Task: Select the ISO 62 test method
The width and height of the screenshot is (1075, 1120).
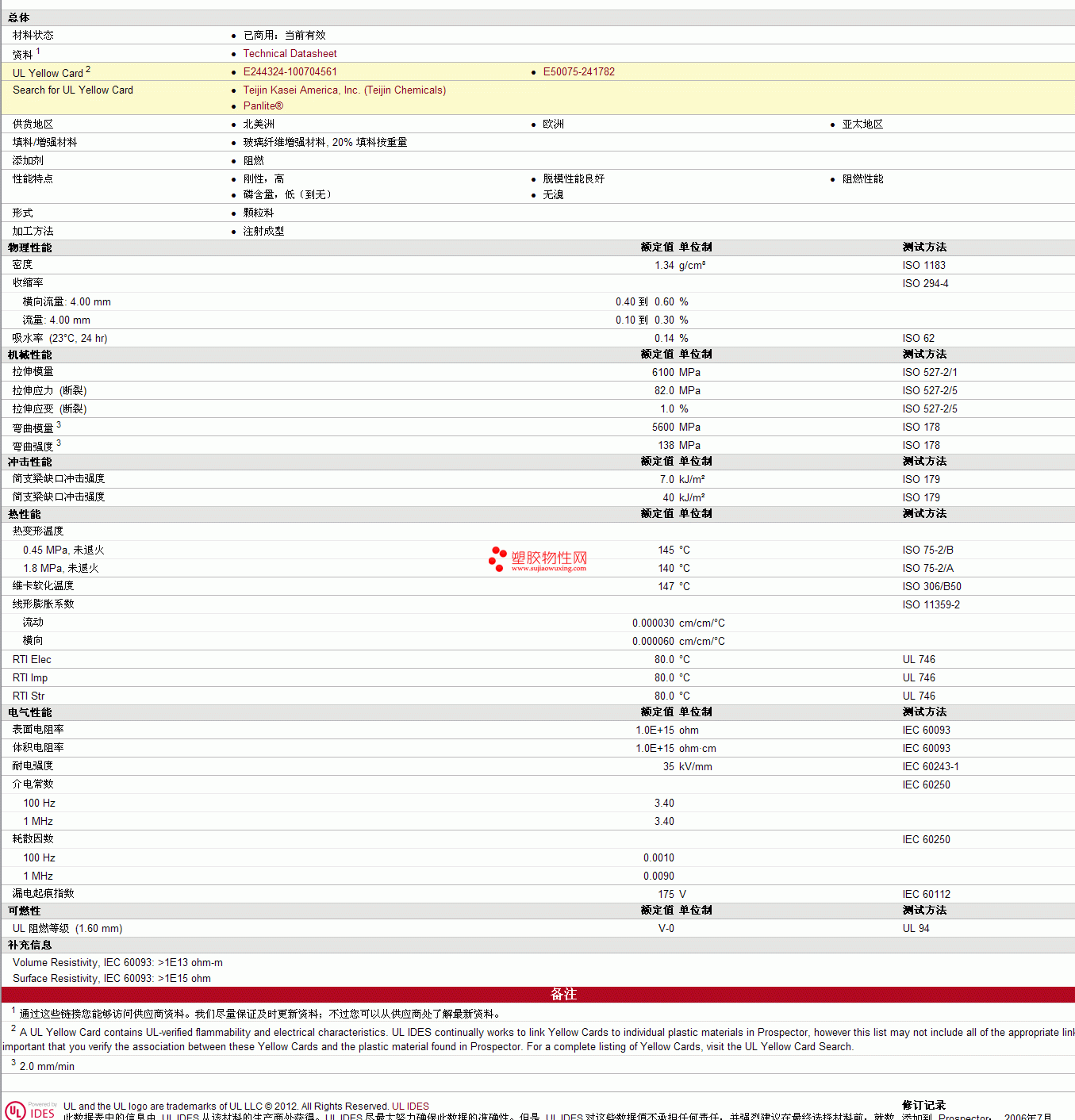Action: (x=918, y=338)
